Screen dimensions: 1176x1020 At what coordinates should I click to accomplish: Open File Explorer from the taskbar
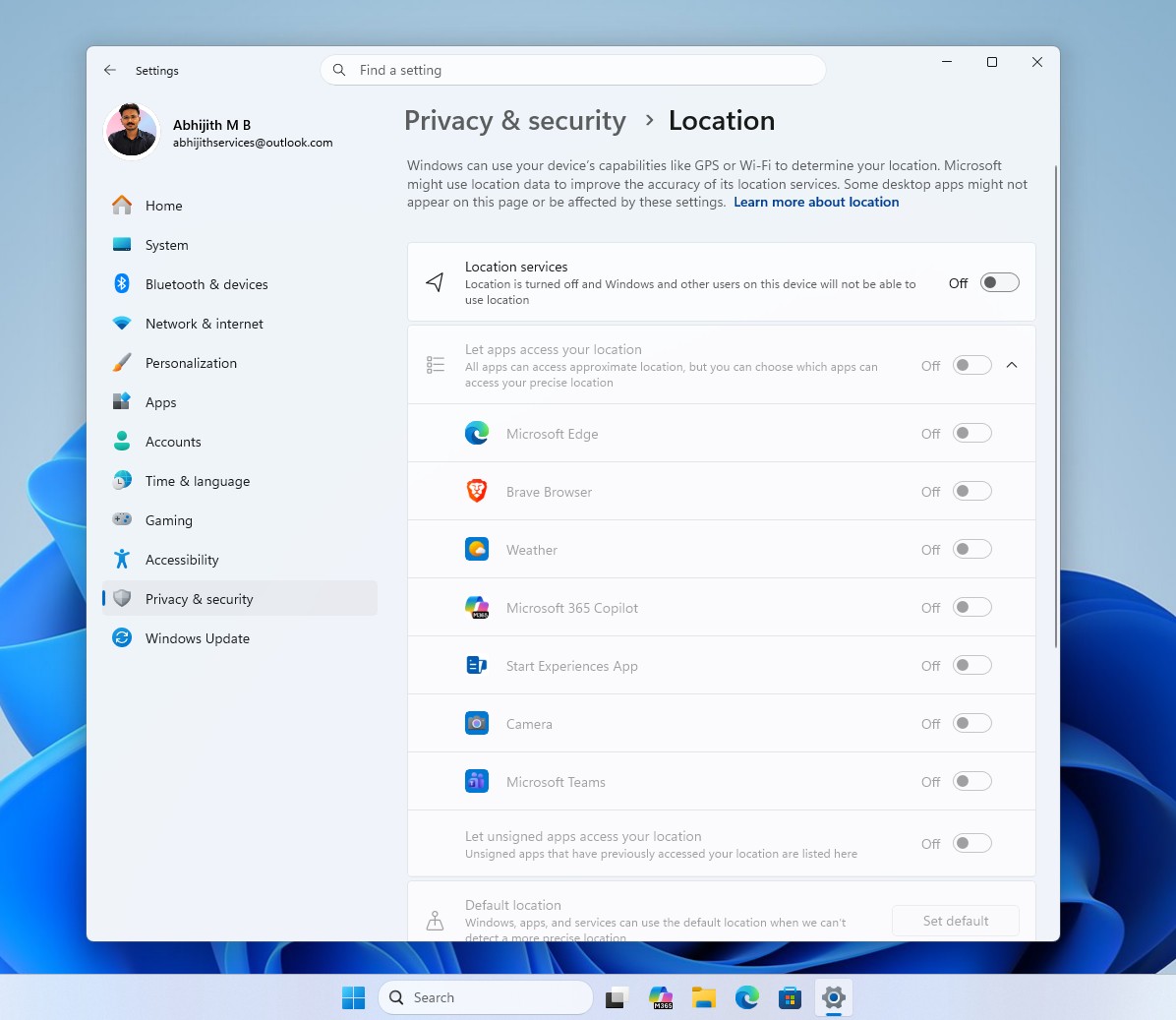coord(703,998)
